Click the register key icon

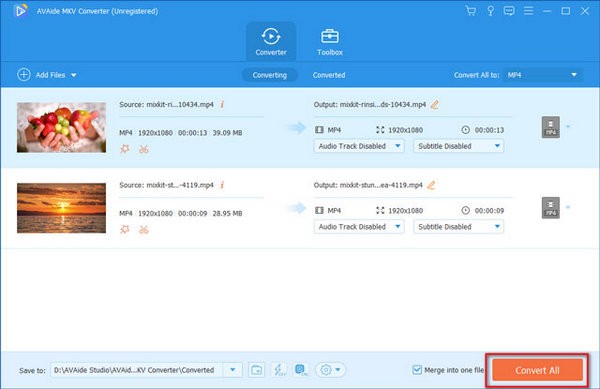point(490,11)
